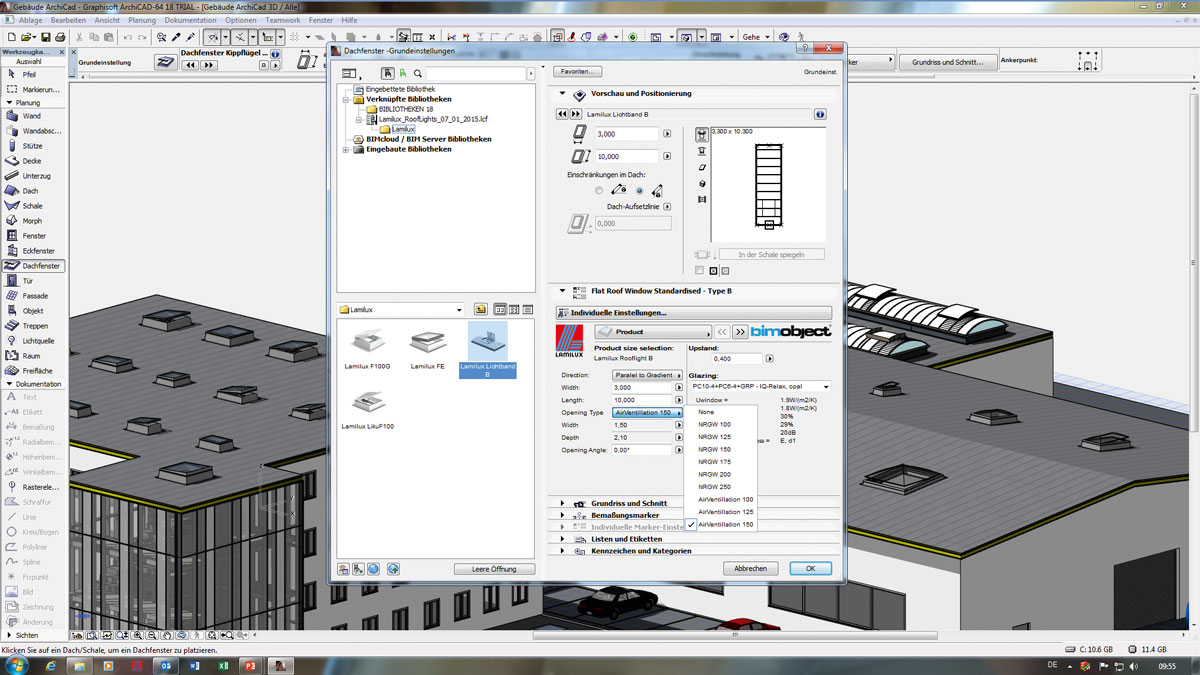Select the second roof constraint radio button
Image resolution: width=1200 pixels, height=675 pixels.
pos(639,191)
